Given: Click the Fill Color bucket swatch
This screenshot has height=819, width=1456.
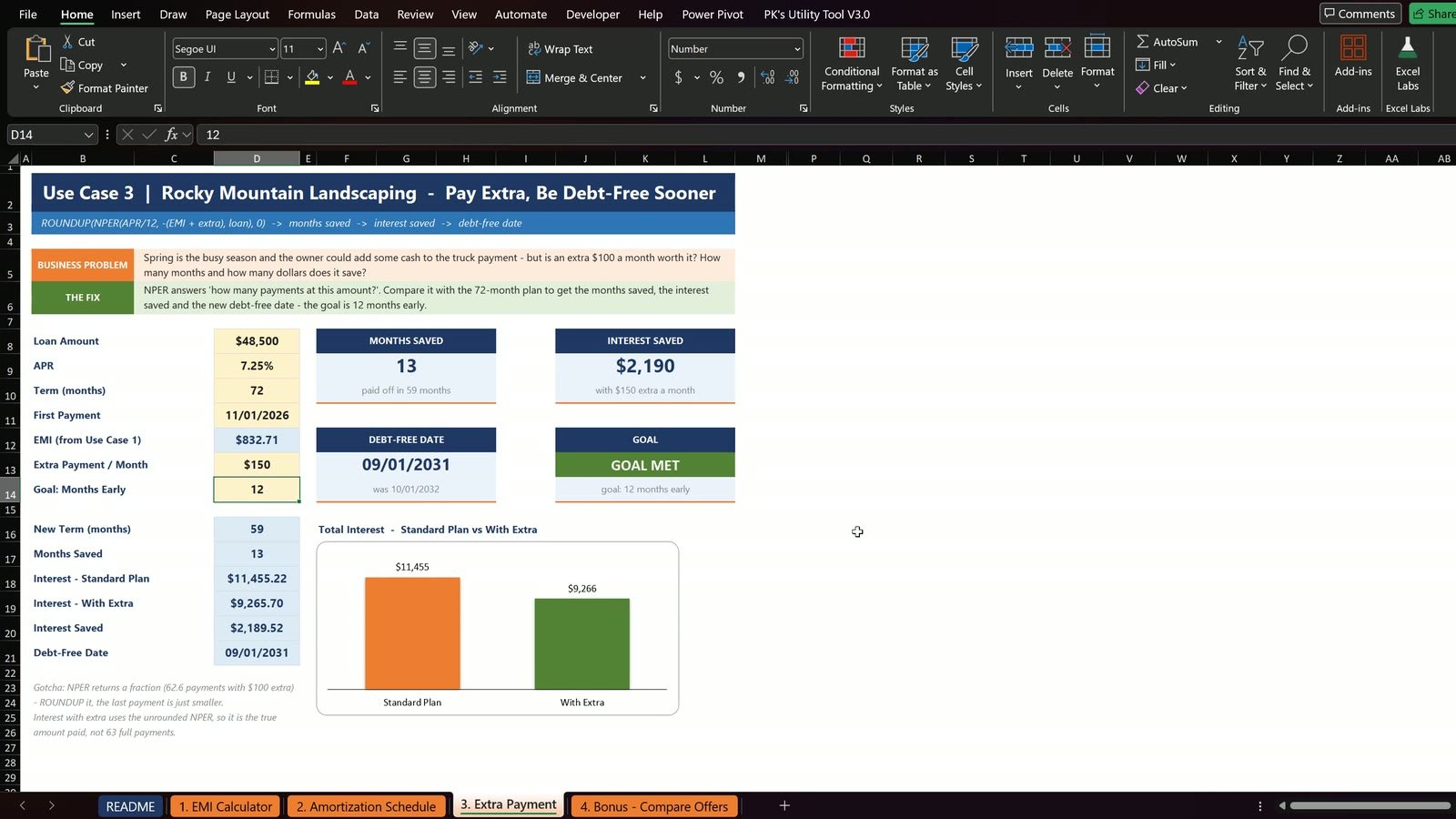Looking at the screenshot, I should [312, 77].
